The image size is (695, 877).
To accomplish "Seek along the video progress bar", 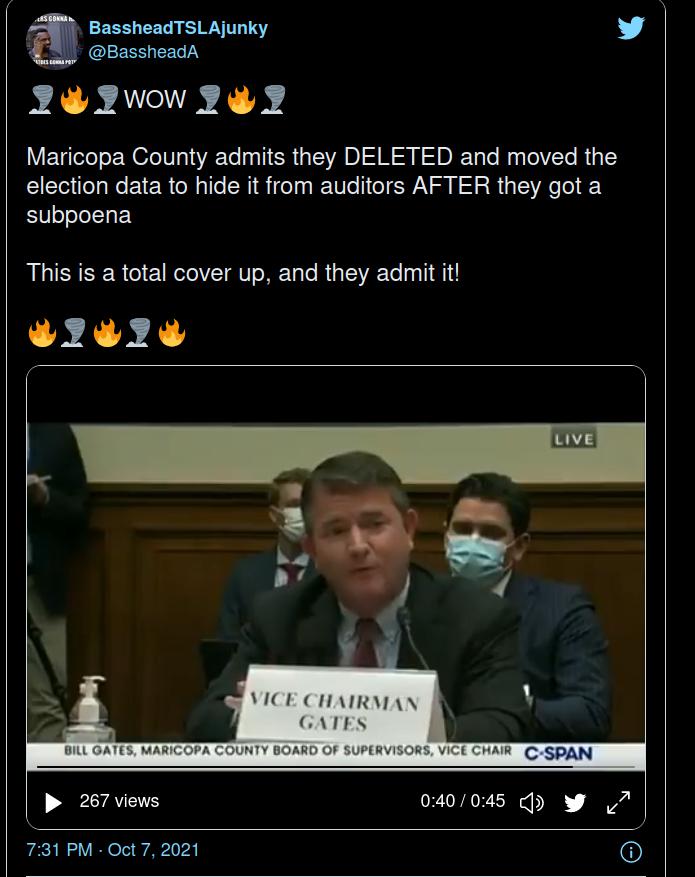I will 335,767.
